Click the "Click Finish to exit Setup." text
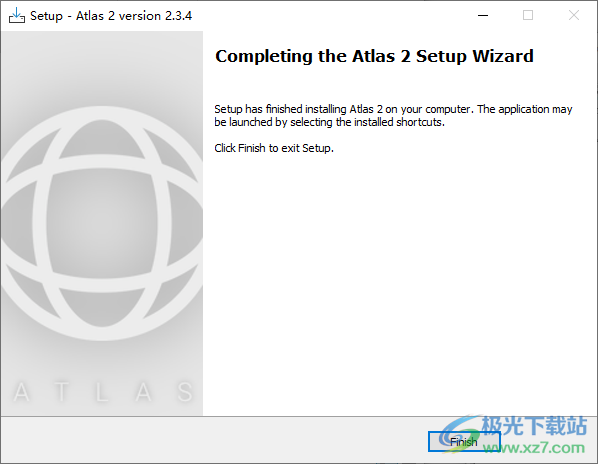The width and height of the screenshot is (598, 464). click(x=274, y=148)
